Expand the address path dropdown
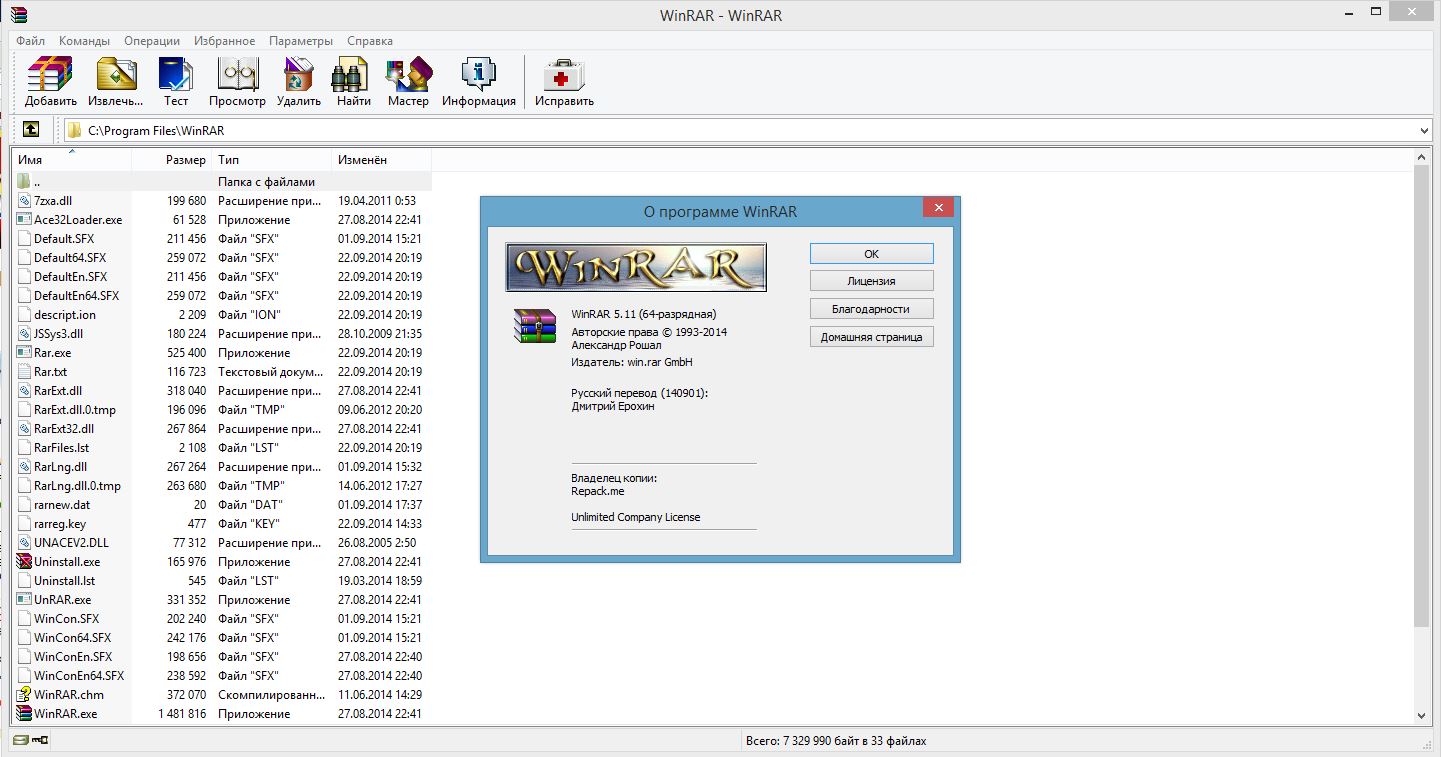Viewport: 1441px width, 757px height. click(x=1424, y=130)
